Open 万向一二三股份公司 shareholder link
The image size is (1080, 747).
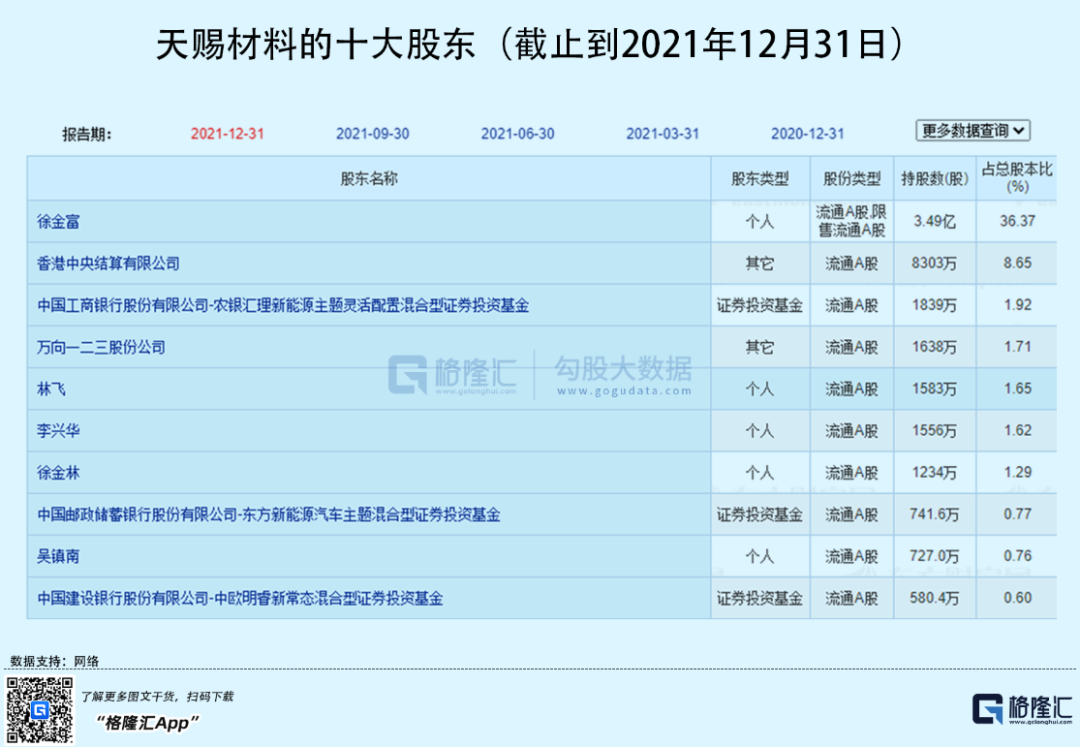101,348
